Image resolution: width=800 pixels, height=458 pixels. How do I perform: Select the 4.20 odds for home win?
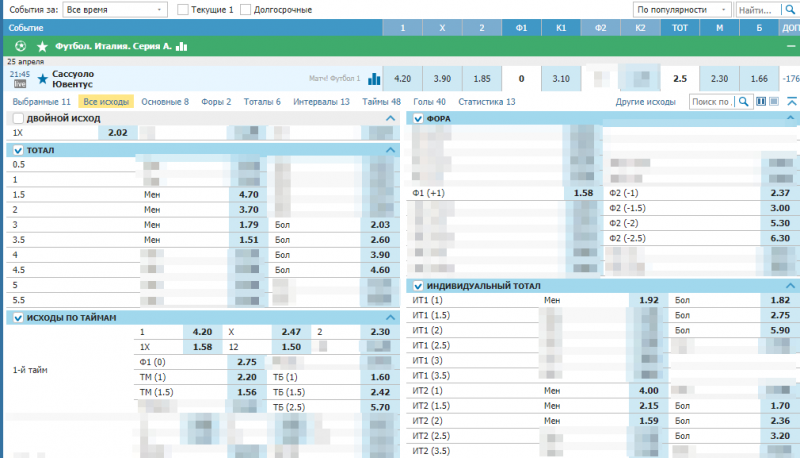click(403, 78)
